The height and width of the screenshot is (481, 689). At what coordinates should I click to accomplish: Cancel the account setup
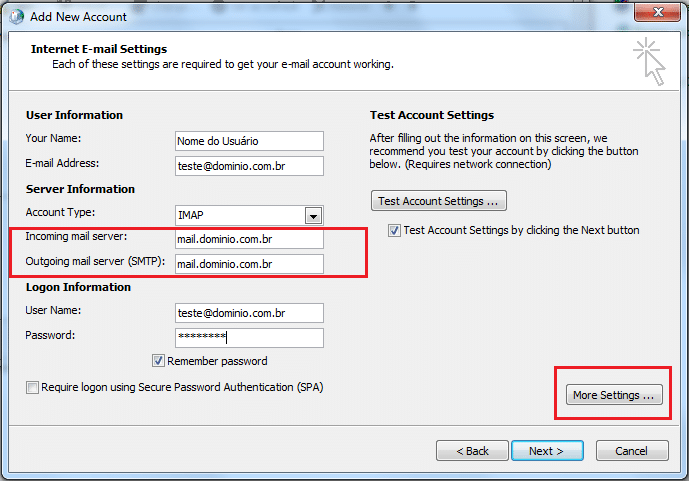(632, 451)
